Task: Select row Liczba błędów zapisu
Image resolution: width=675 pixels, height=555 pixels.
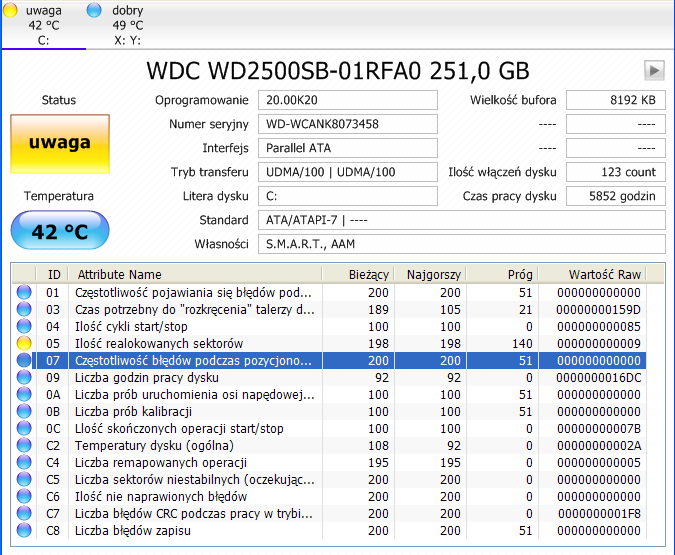Action: 329,530
